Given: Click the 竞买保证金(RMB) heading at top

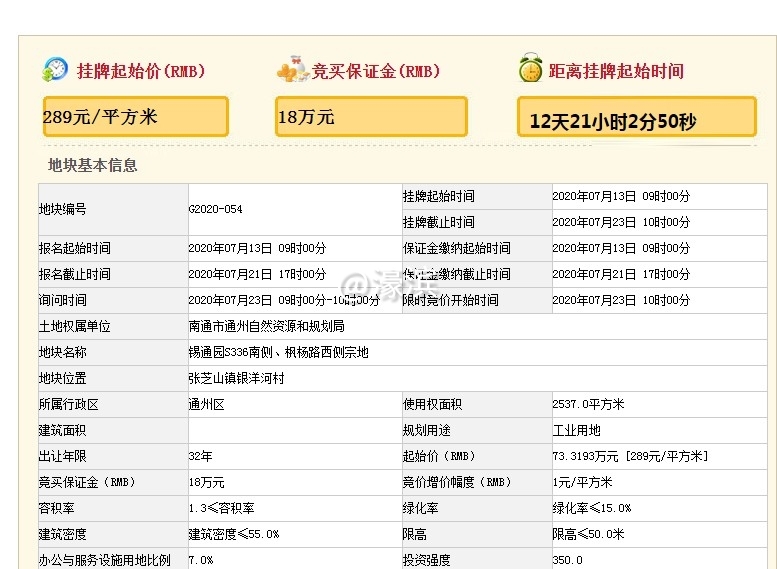Looking at the screenshot, I should [376, 72].
